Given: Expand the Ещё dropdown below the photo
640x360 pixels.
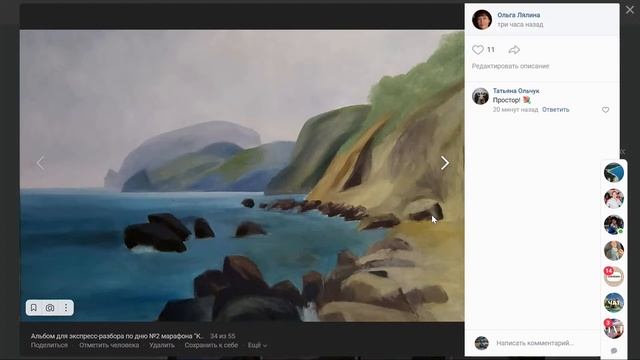Looking at the screenshot, I should (x=257, y=345).
